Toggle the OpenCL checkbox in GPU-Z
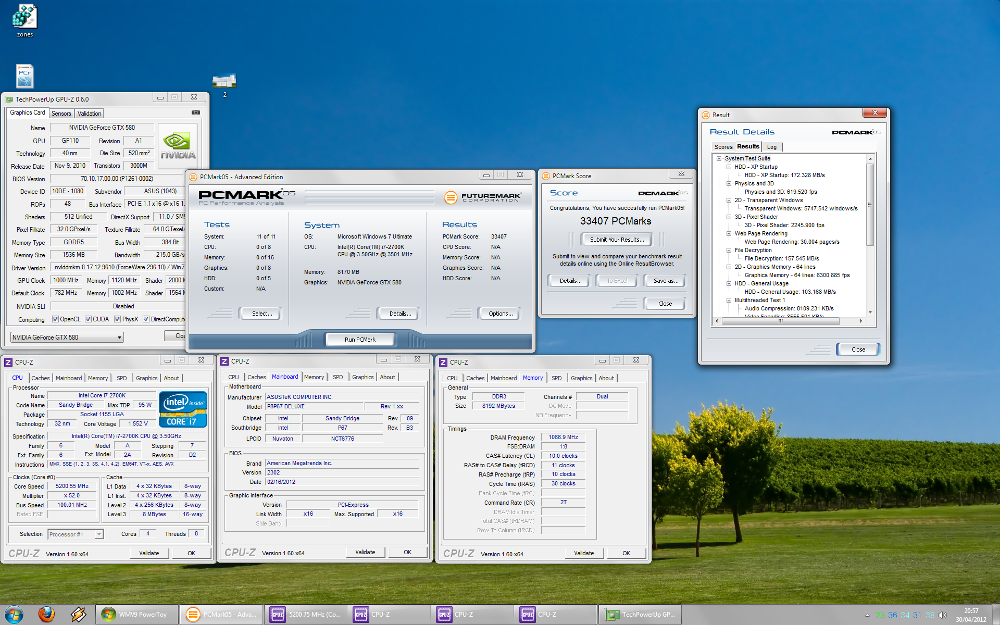 point(55,319)
